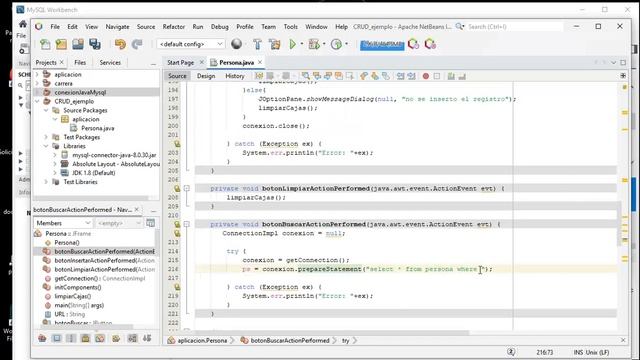Open the default config dropdown
Image resolution: width=640 pixels, height=360 pixels.
[190, 44]
